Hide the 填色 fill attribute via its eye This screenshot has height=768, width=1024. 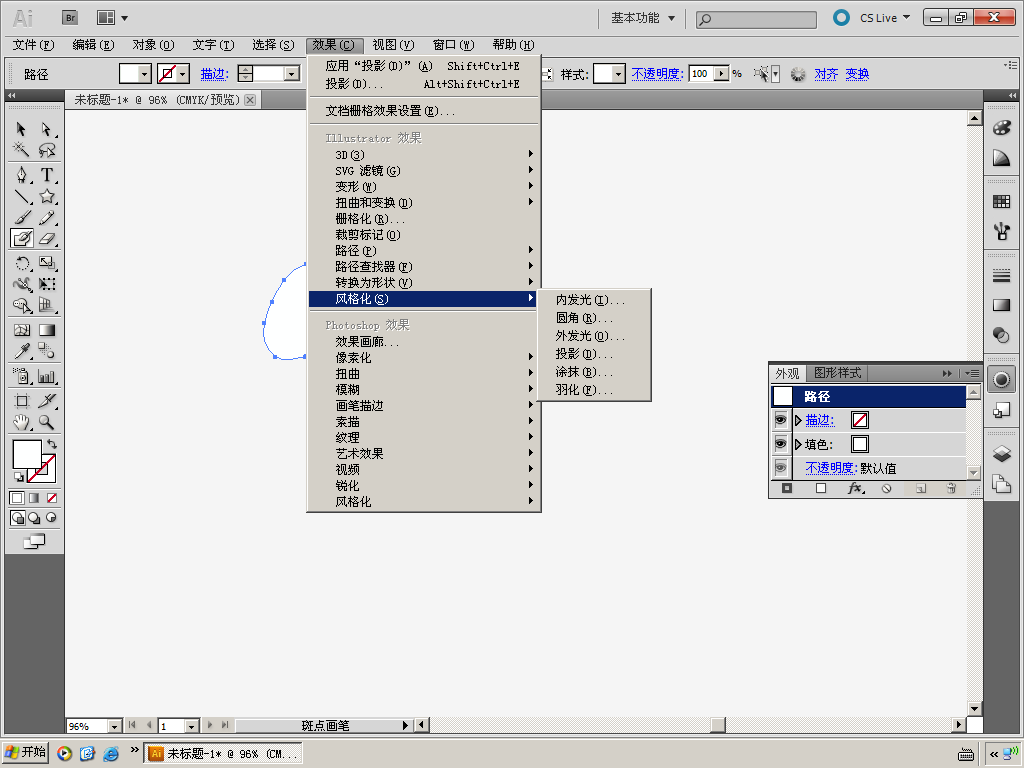click(780, 444)
